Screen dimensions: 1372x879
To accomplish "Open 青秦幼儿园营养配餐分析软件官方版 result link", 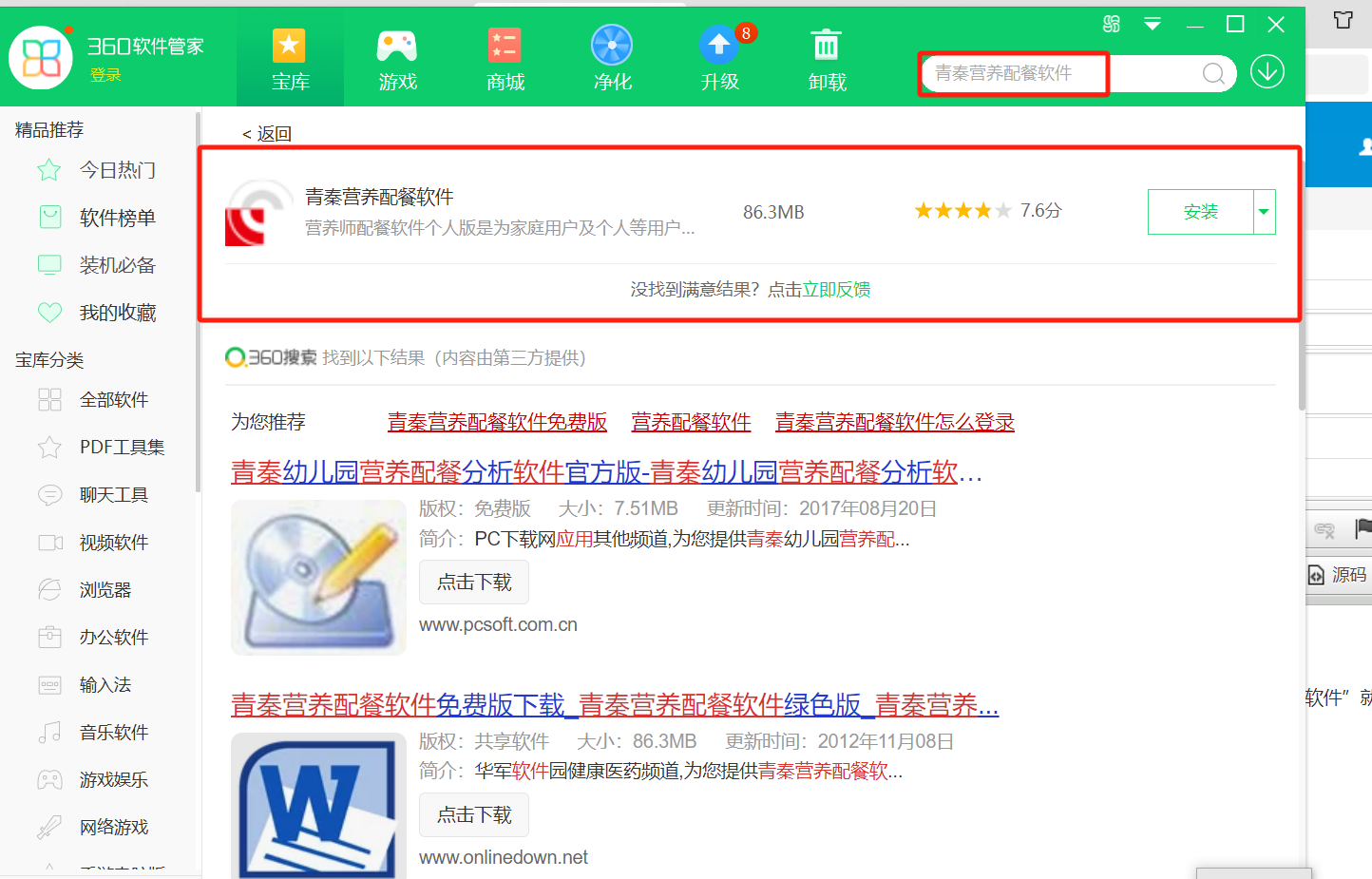I will [606, 472].
